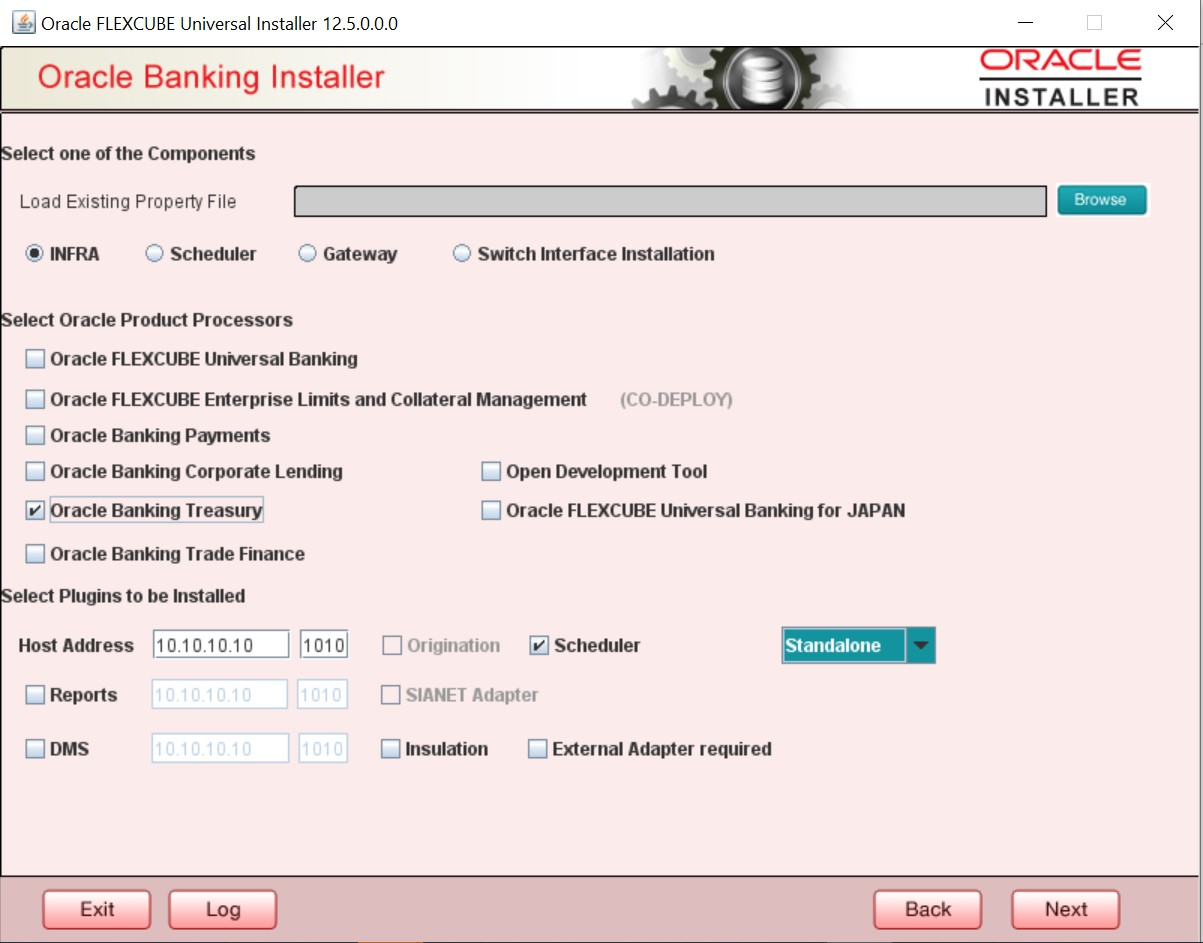Focus the Host Address port field
The image size is (1203, 943).
point(324,645)
